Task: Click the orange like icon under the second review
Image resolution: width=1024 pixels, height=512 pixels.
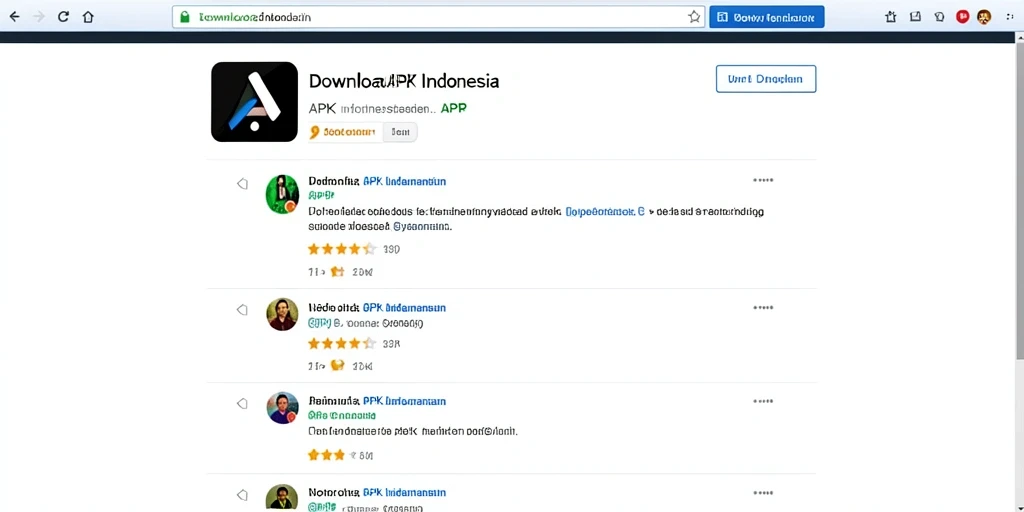Action: [x=337, y=365]
